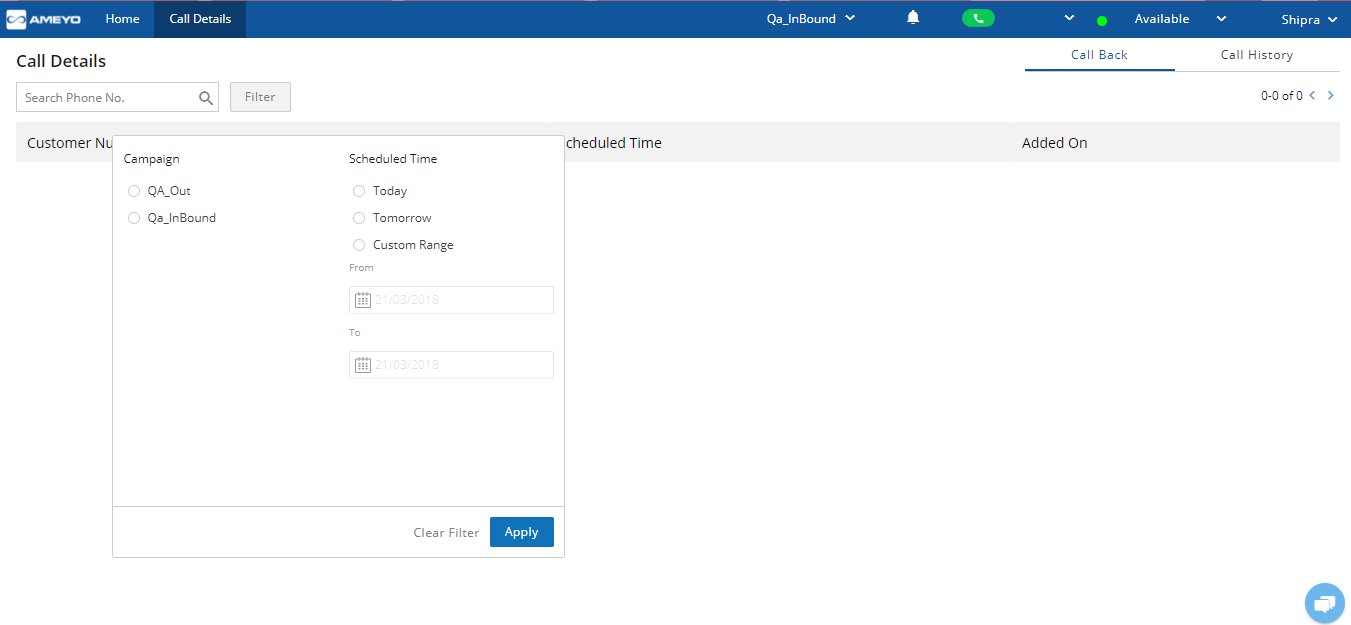Open the To date calendar icon
1351x625 pixels.
363,365
